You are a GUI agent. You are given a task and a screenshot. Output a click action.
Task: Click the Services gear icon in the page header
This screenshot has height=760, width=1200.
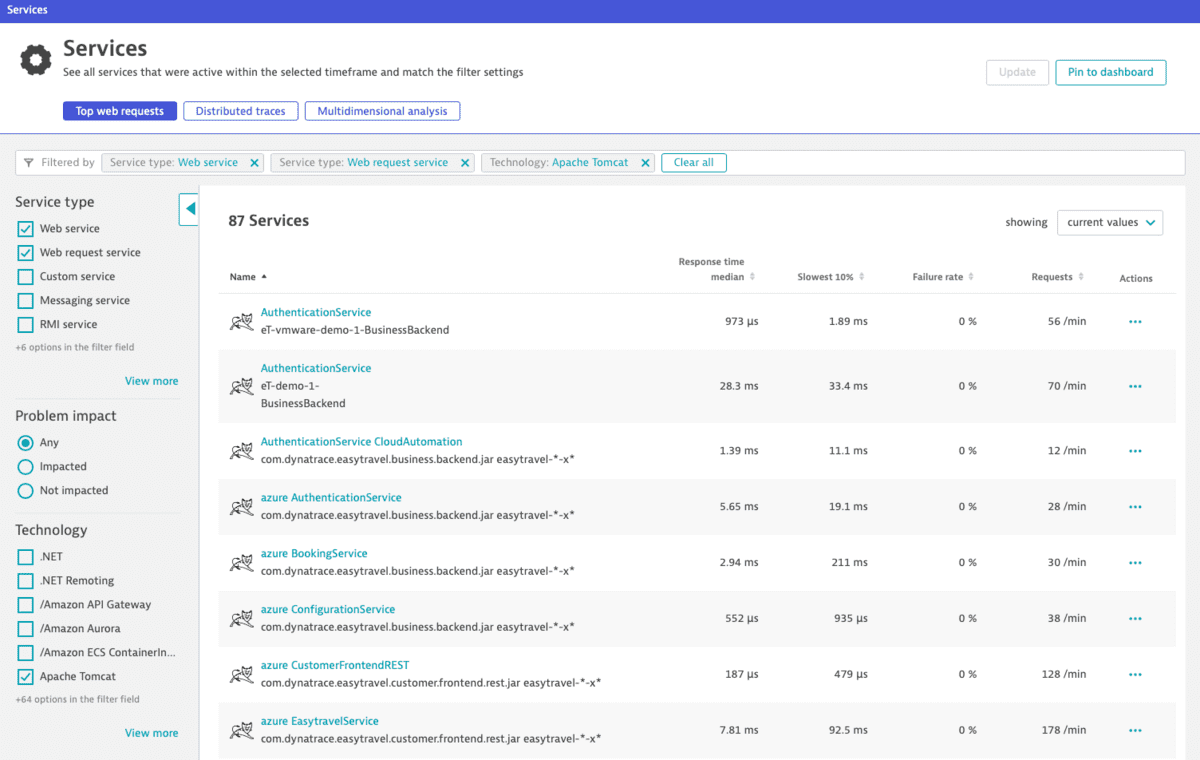[x=35, y=60]
